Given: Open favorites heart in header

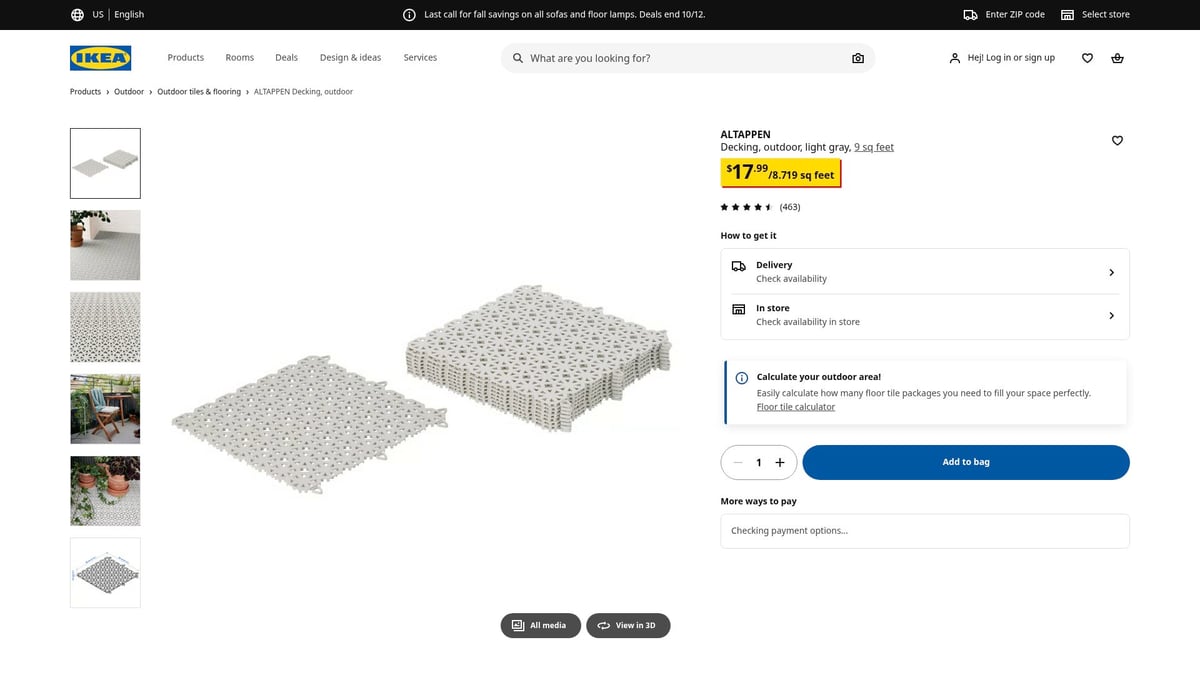Looking at the screenshot, I should 1087,58.
